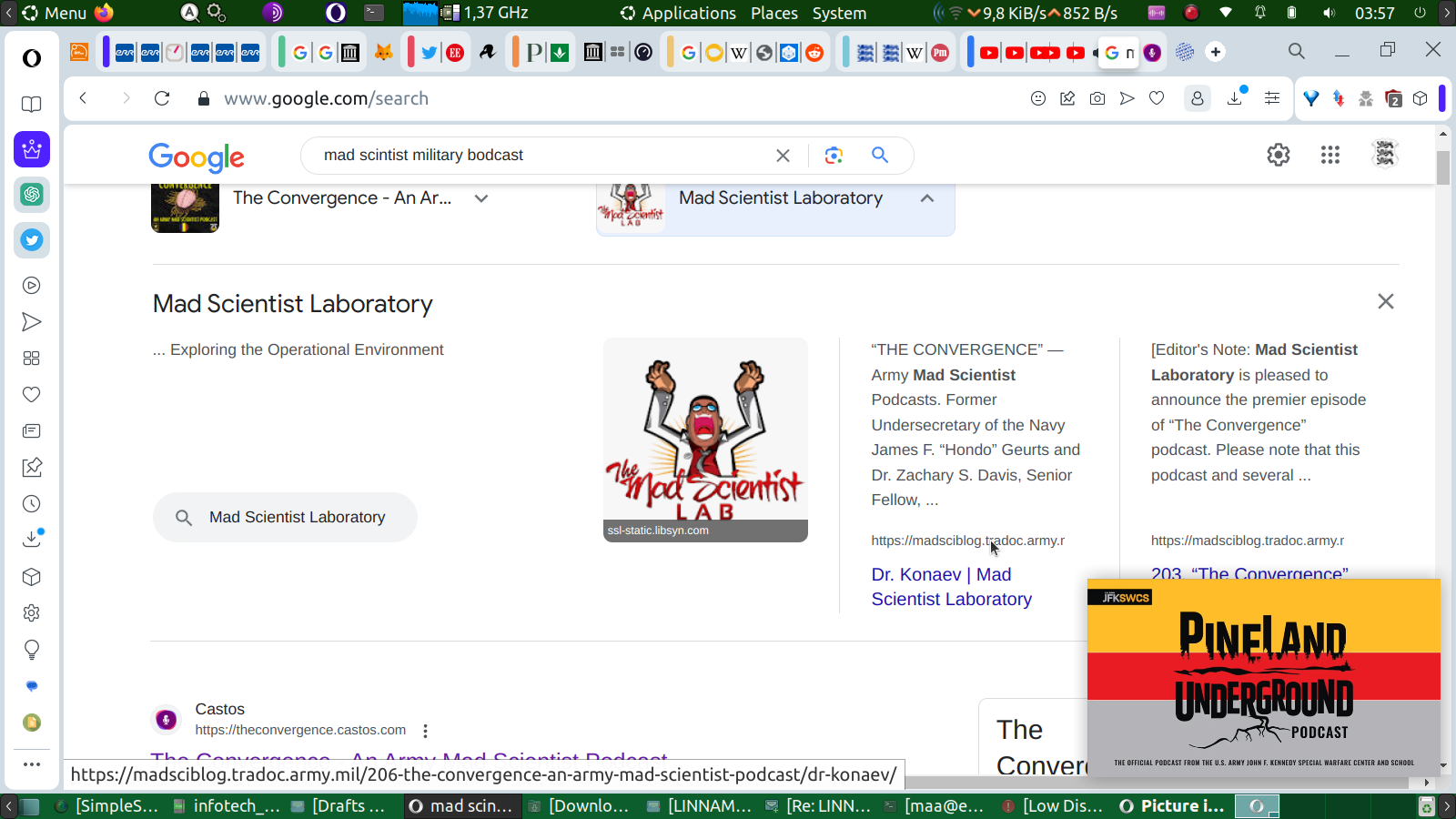
Task: Close the Mad Scientist Laboratory panel
Action: point(1386,301)
